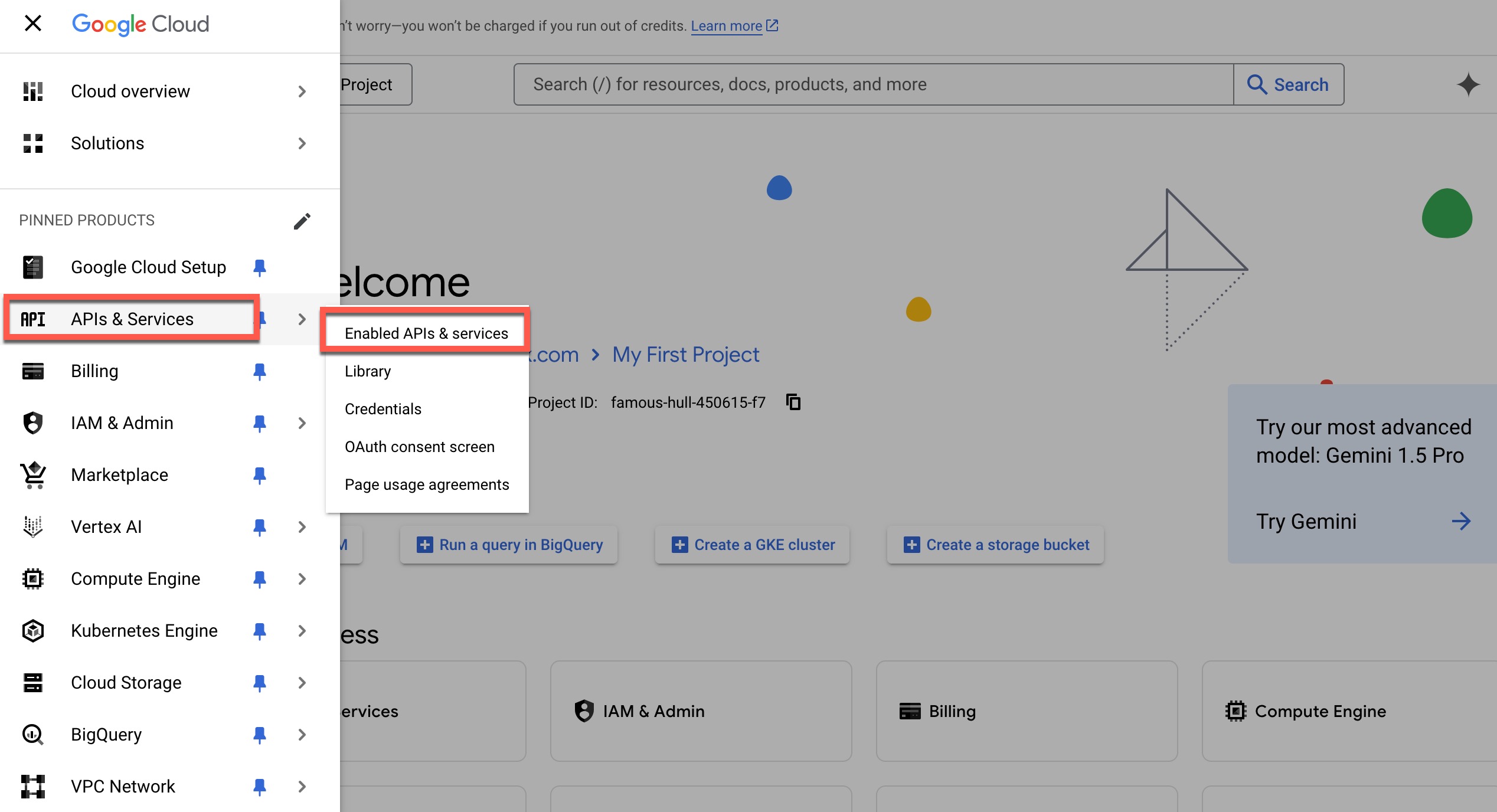Click the BigQuery magnifier icon
Viewport: 1497px width, 812px height.
(x=33, y=734)
